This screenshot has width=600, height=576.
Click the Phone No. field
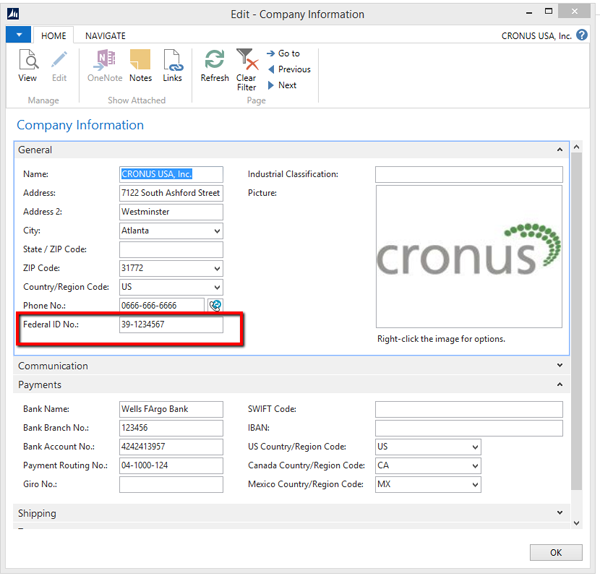162,305
